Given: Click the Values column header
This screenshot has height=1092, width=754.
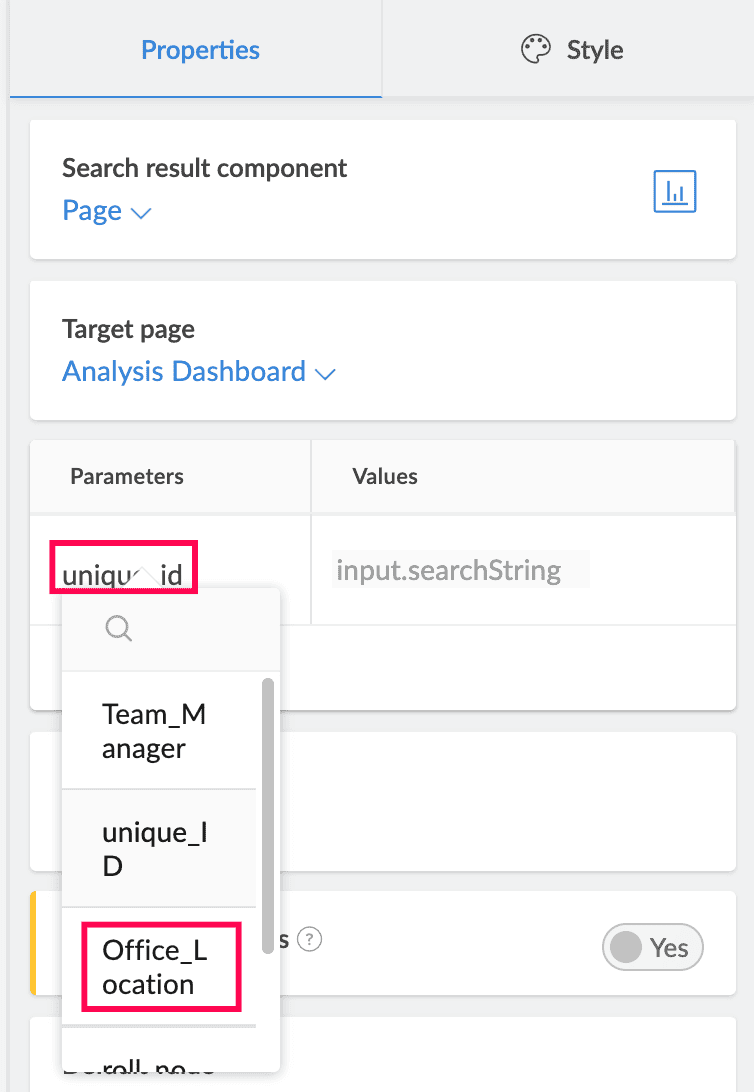Looking at the screenshot, I should [385, 476].
